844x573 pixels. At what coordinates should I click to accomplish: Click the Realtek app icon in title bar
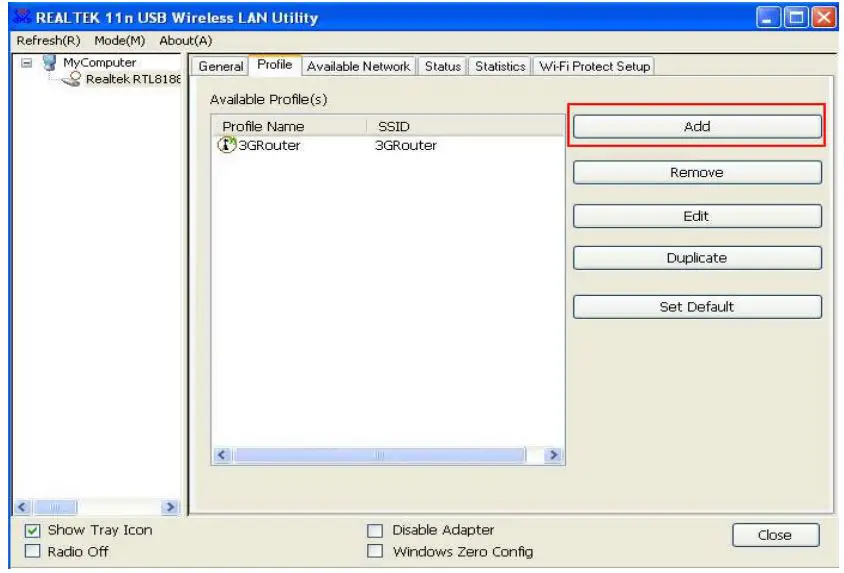(x=22, y=17)
